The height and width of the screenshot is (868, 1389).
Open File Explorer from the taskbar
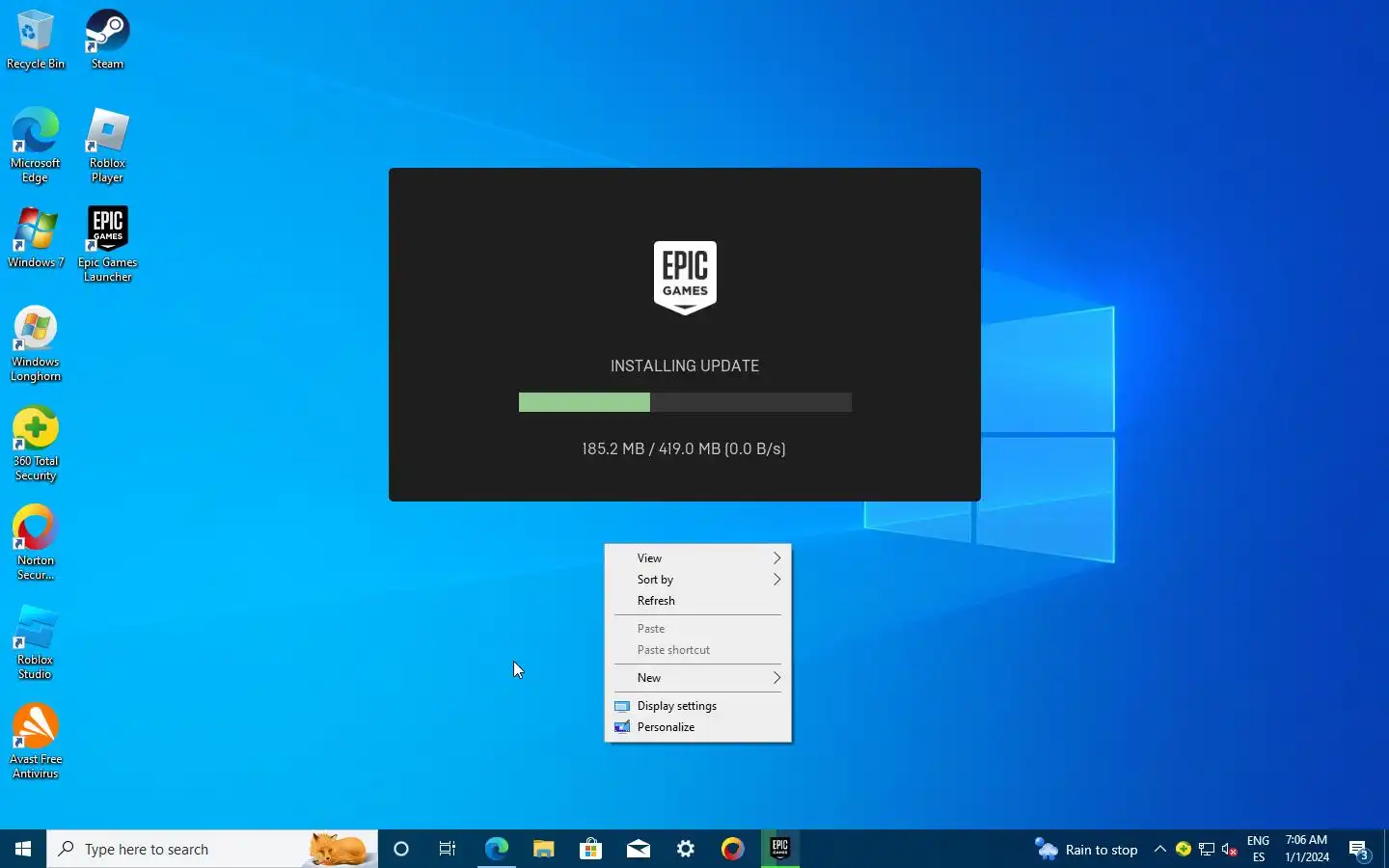pyautogui.click(x=544, y=849)
